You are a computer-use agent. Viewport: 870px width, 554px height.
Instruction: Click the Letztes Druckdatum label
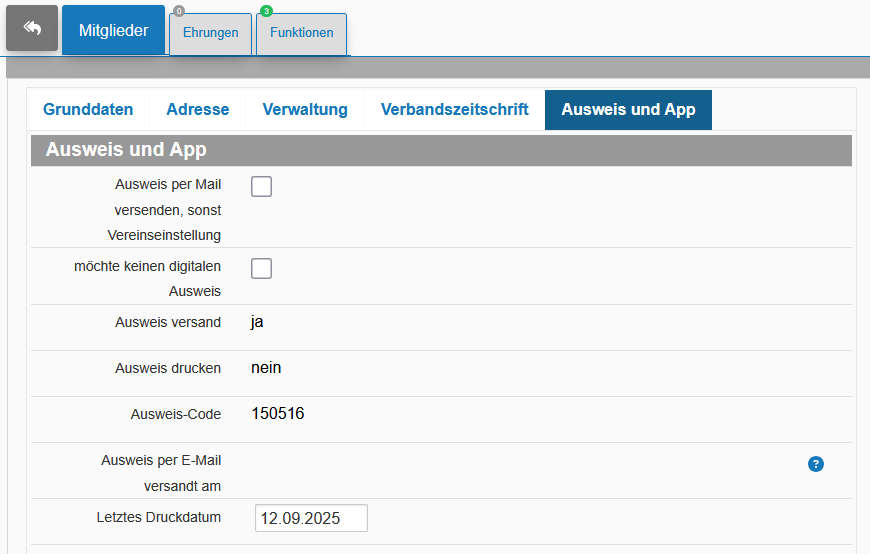[x=159, y=517]
